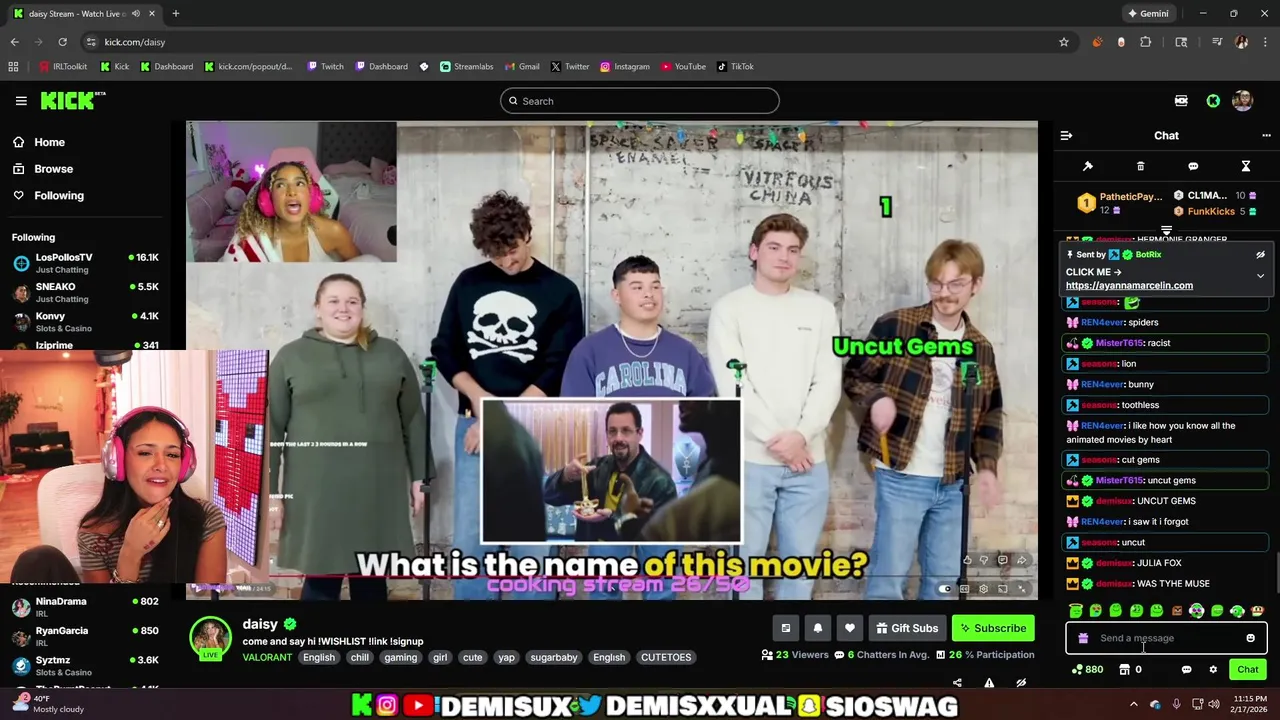Click the Gemini button in browser title bar
Viewport: 1280px width, 720px height.
pos(1148,14)
